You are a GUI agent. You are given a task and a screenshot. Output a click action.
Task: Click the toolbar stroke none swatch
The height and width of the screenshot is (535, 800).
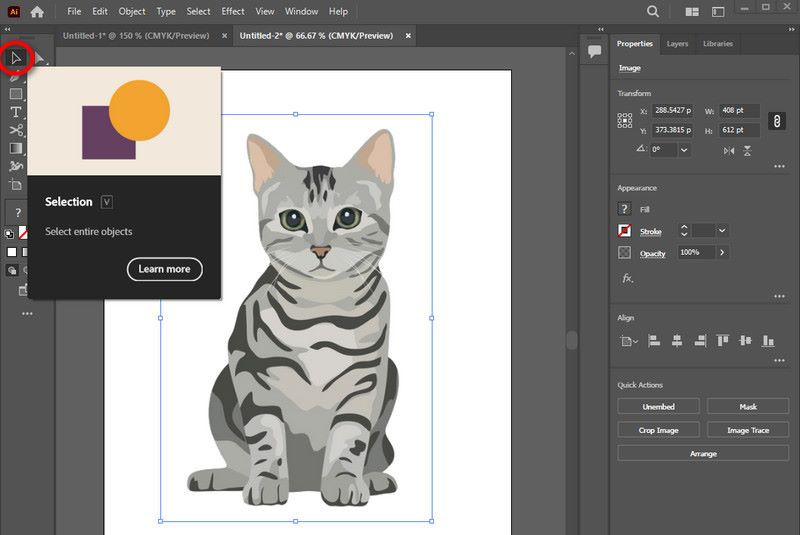pyautogui.click(x=22, y=233)
